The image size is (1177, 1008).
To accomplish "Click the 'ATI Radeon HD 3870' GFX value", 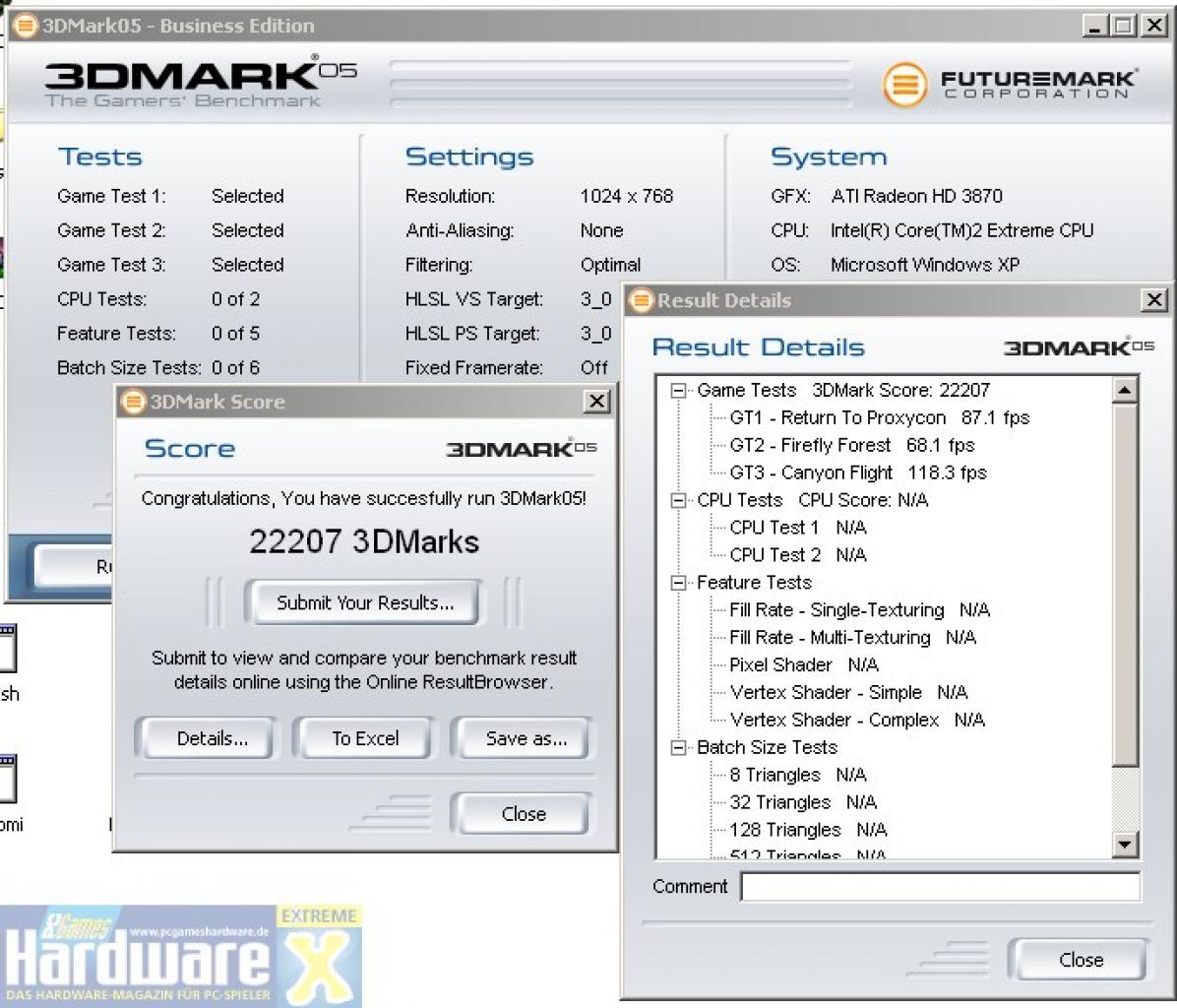I will [916, 197].
